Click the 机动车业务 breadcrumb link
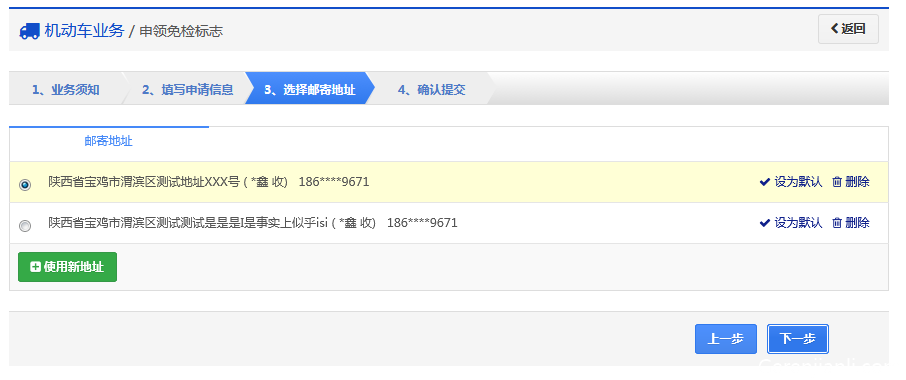This screenshot has height=380, width=906. click(x=84, y=31)
